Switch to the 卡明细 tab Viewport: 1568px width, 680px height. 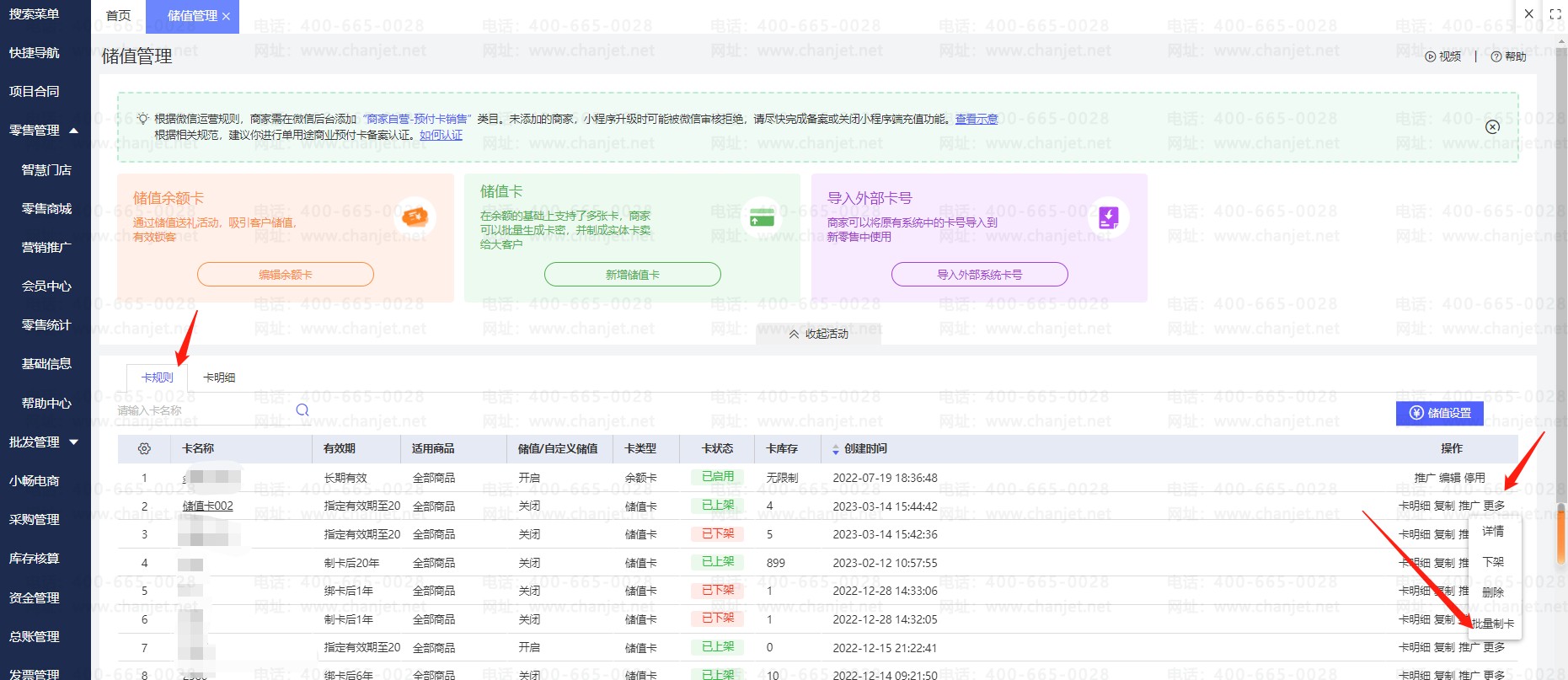219,377
